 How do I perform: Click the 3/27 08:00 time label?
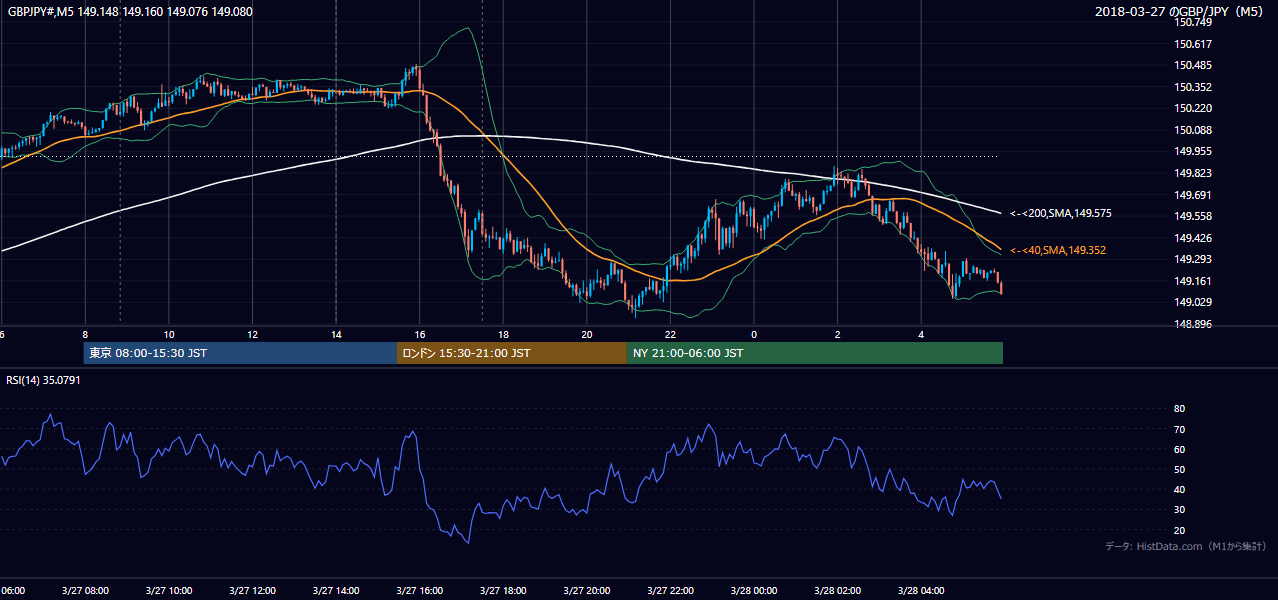coord(85,591)
